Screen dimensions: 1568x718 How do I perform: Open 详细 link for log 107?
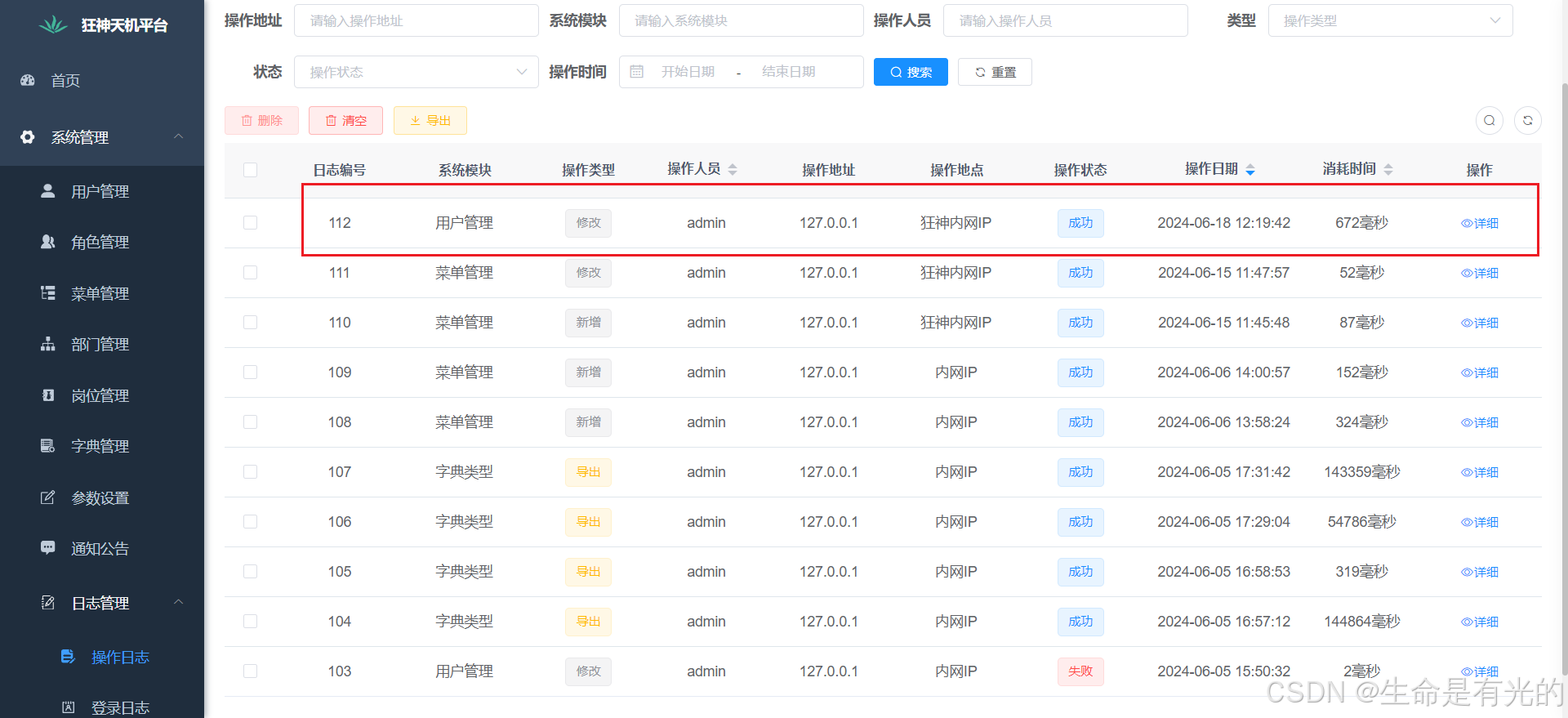(x=1480, y=472)
